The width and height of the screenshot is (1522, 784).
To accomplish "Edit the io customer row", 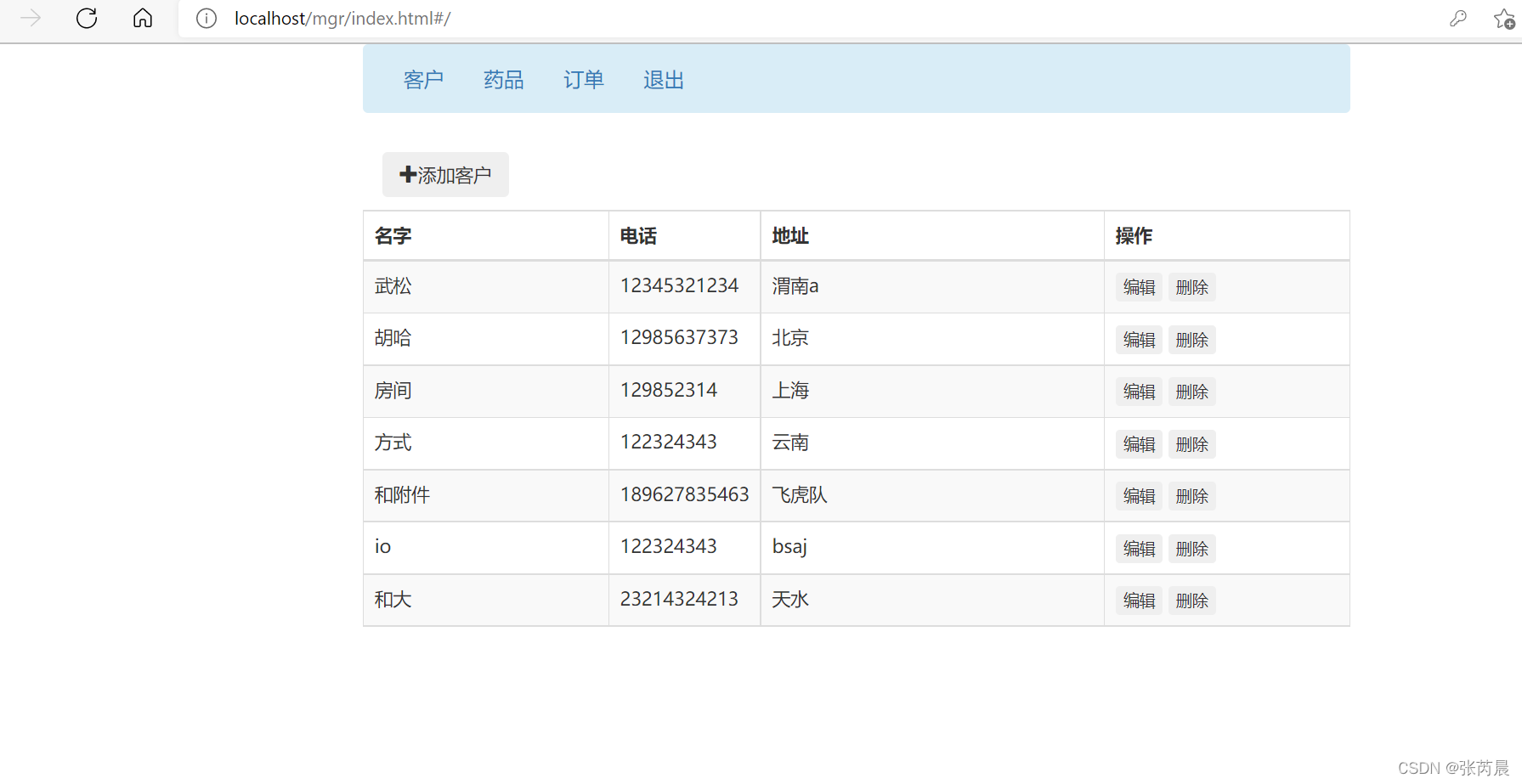I will [x=1139, y=549].
